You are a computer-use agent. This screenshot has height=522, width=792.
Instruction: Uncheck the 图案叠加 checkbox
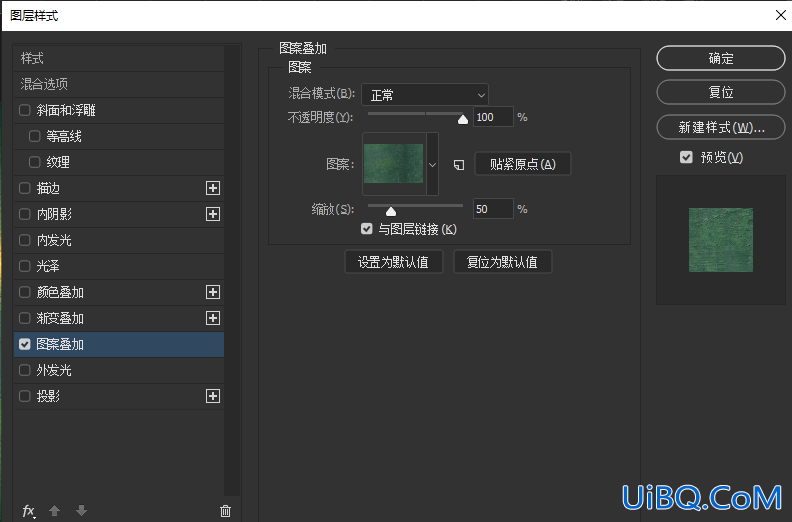pos(24,344)
